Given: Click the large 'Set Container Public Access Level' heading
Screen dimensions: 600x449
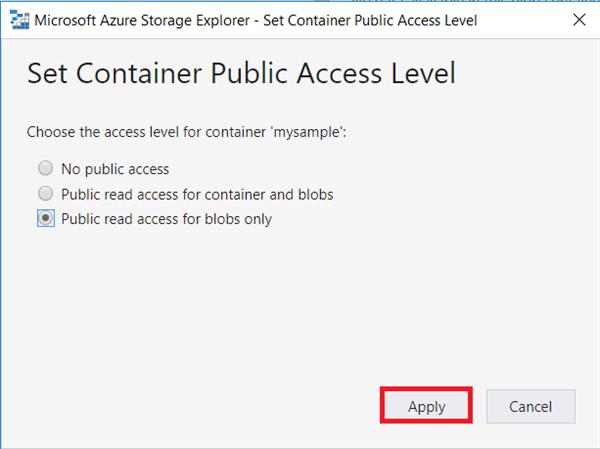Looking at the screenshot, I should 241,73.
